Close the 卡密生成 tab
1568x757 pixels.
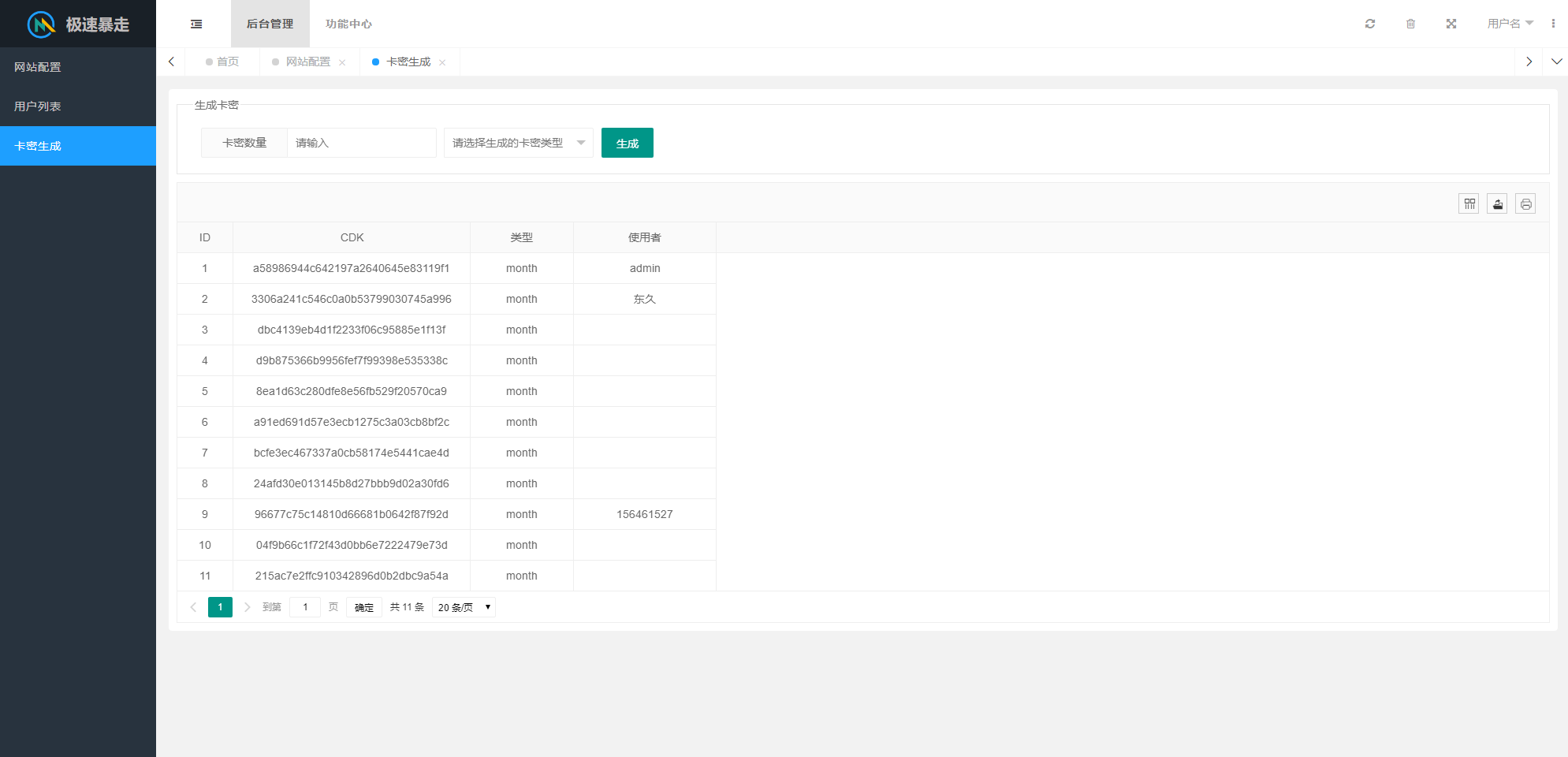443,62
